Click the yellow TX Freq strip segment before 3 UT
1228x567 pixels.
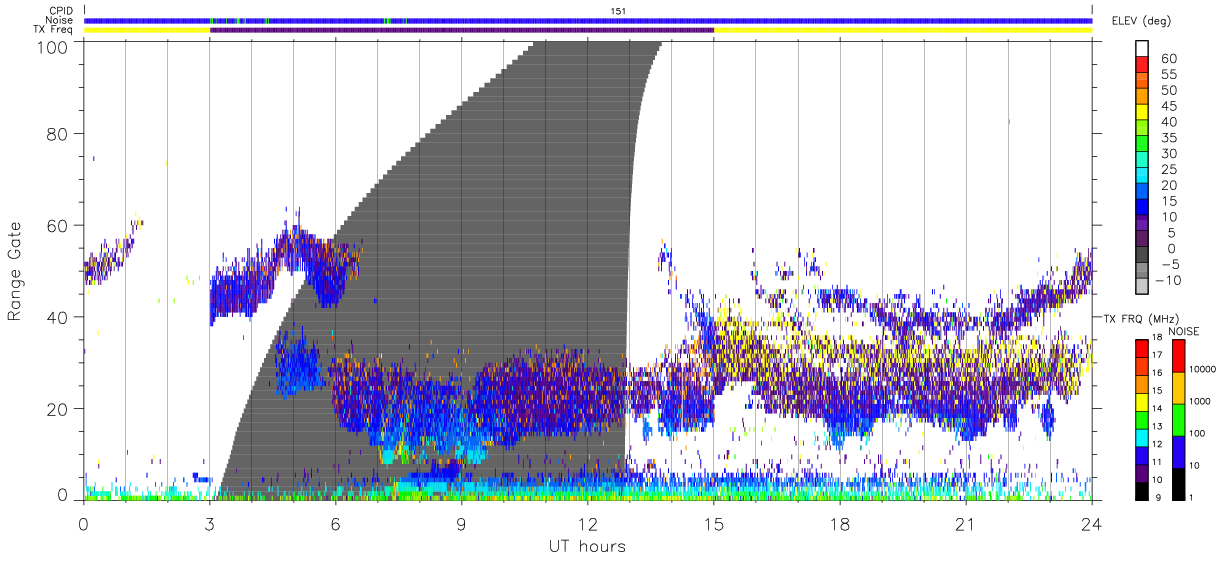[x=146, y=30]
